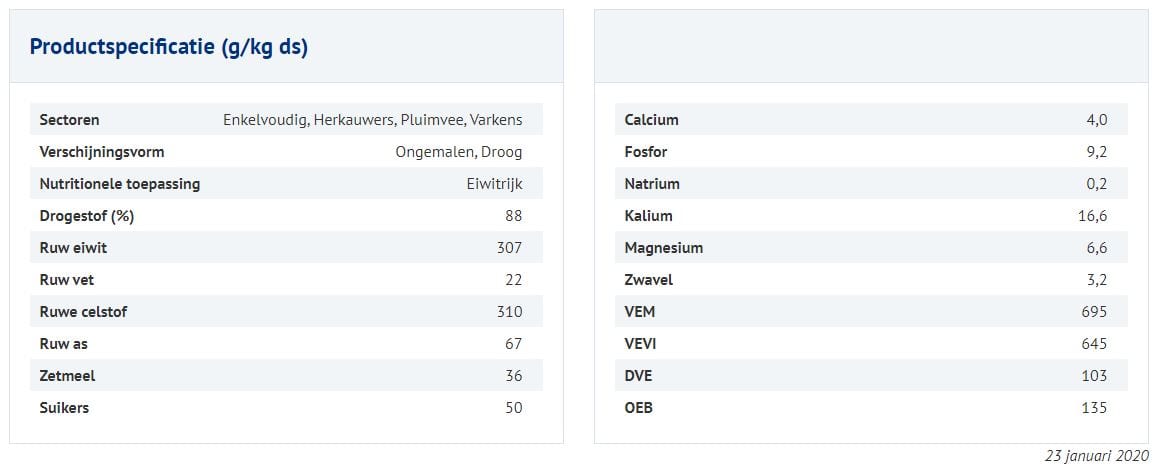Select the Drogestof (%) row label
The image size is (1164, 475).
(86, 216)
